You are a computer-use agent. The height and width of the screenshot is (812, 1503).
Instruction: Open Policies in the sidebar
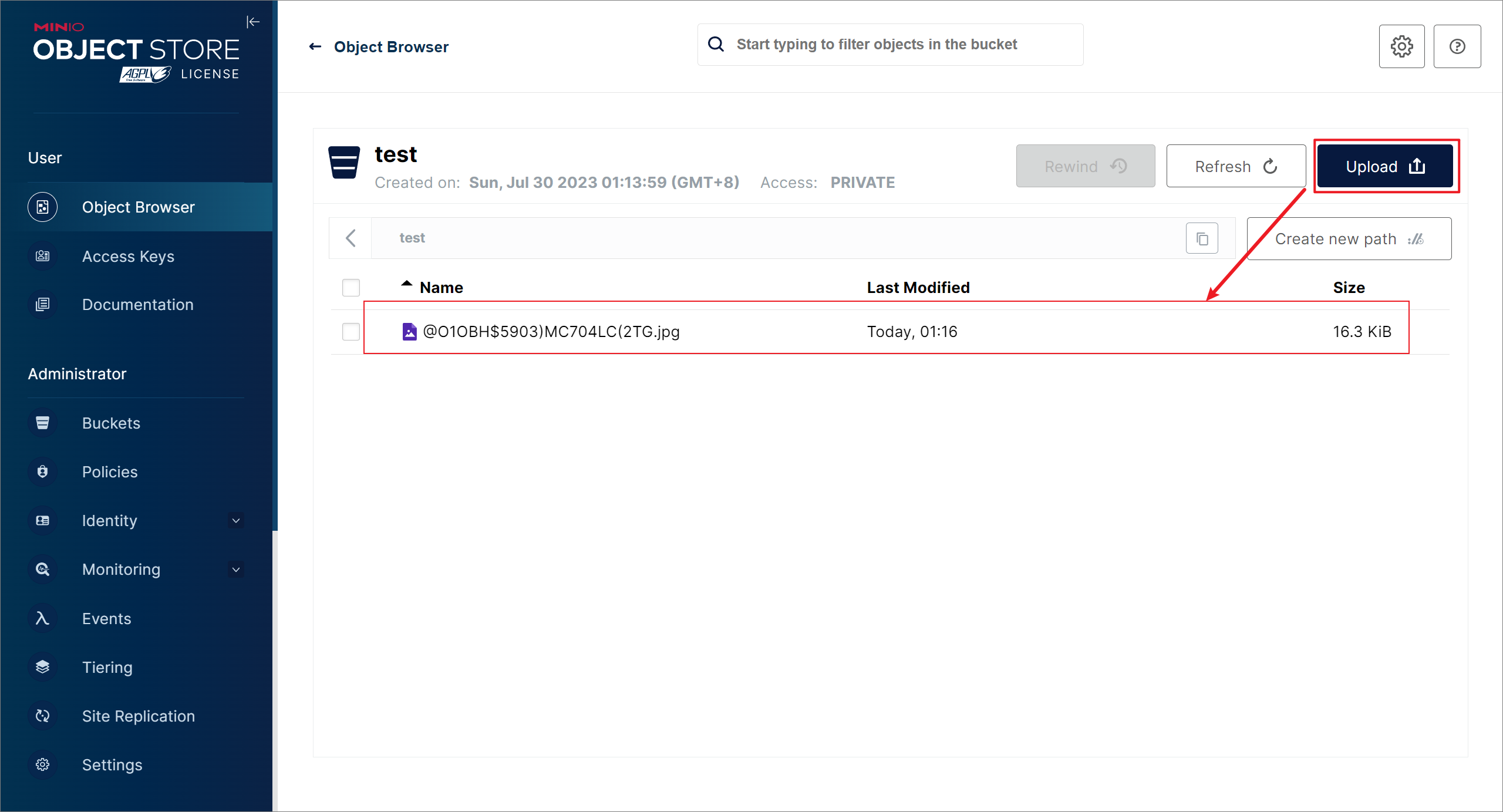tap(110, 471)
